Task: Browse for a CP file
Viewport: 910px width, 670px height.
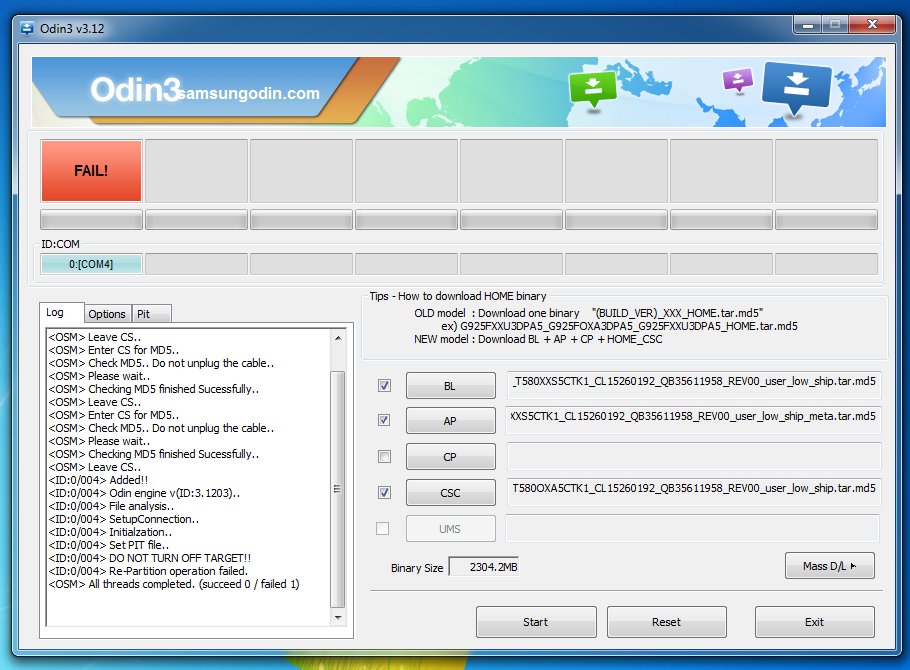Action: (450, 457)
